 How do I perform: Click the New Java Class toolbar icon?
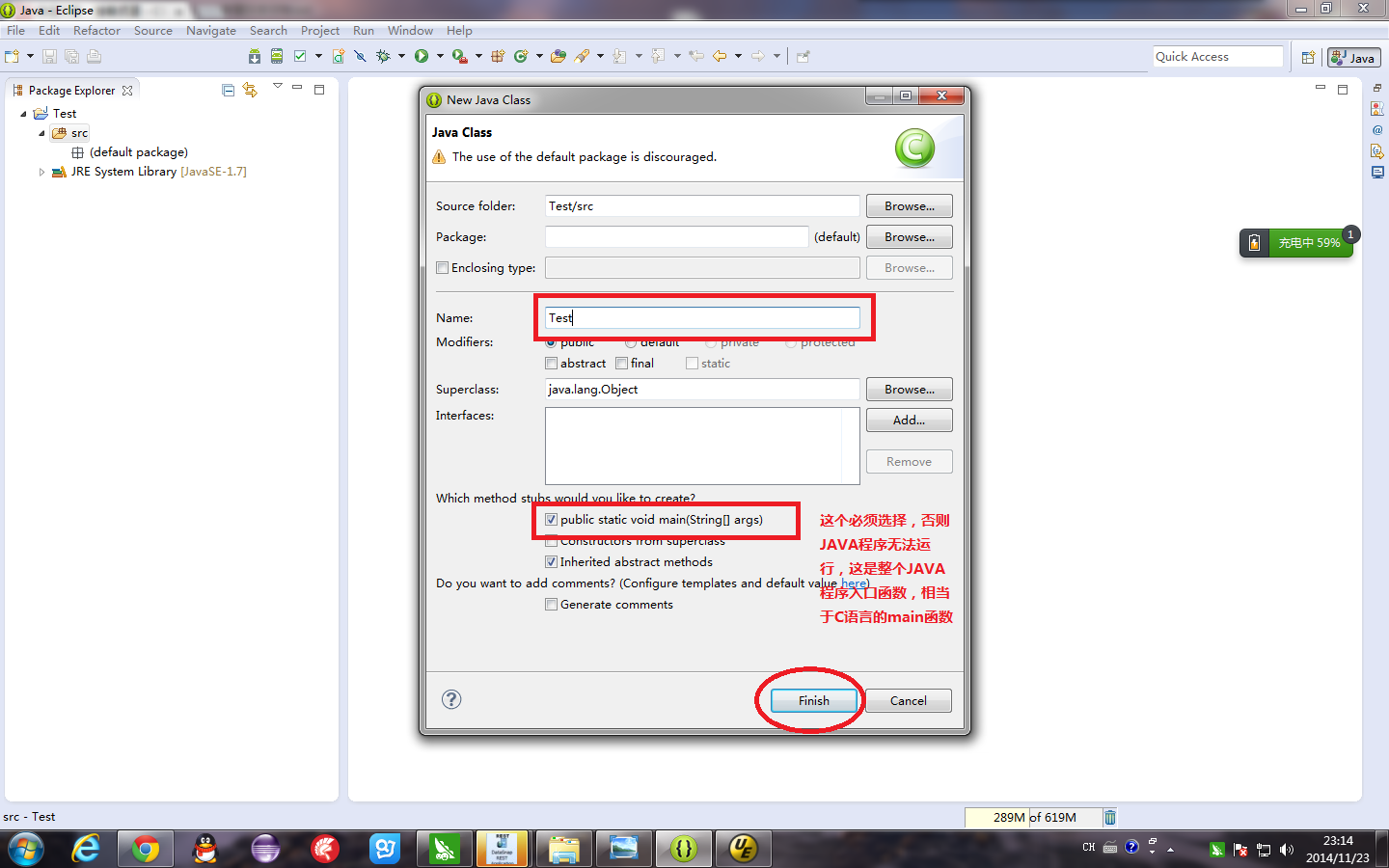coord(521,56)
